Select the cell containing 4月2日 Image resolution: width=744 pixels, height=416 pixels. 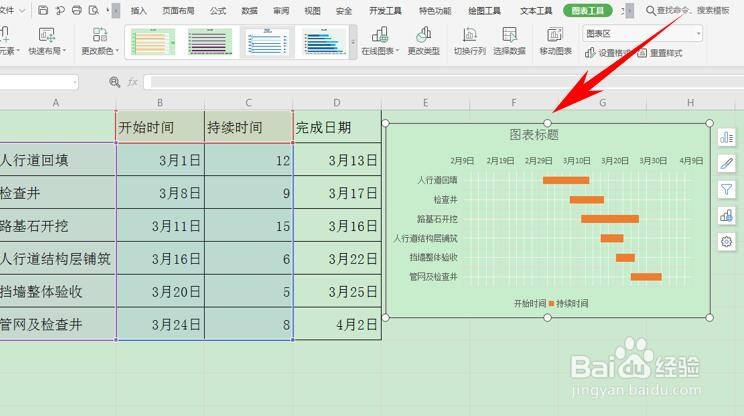point(337,324)
